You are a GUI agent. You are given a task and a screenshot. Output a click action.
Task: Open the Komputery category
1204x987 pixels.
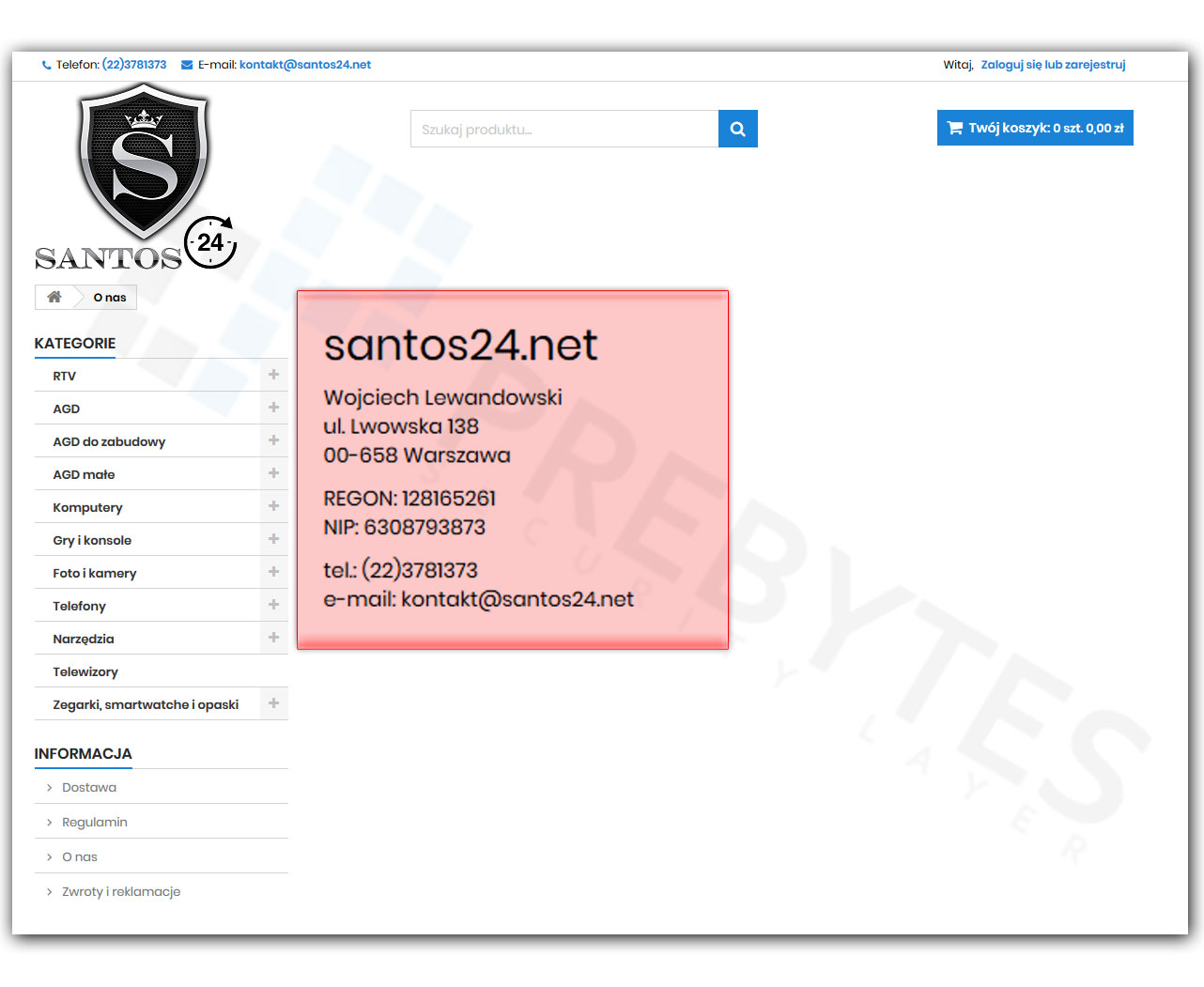87,507
